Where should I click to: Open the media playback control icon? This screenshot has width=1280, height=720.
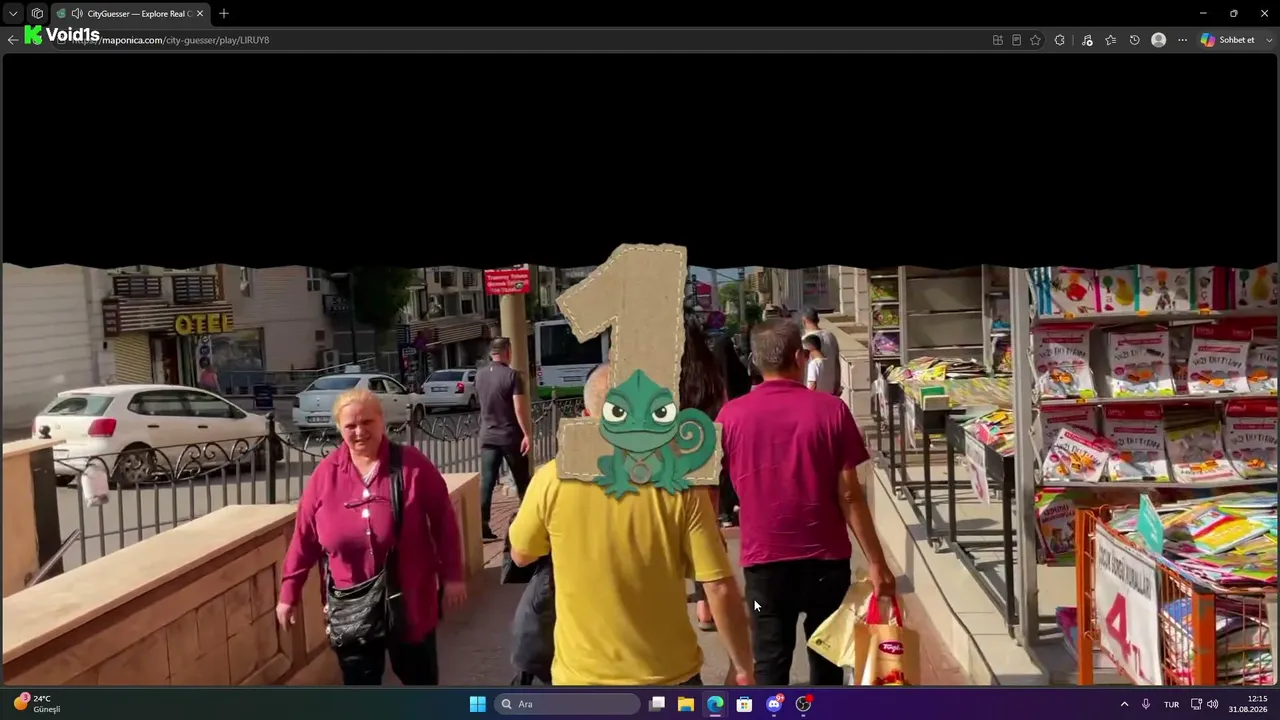[1087, 40]
